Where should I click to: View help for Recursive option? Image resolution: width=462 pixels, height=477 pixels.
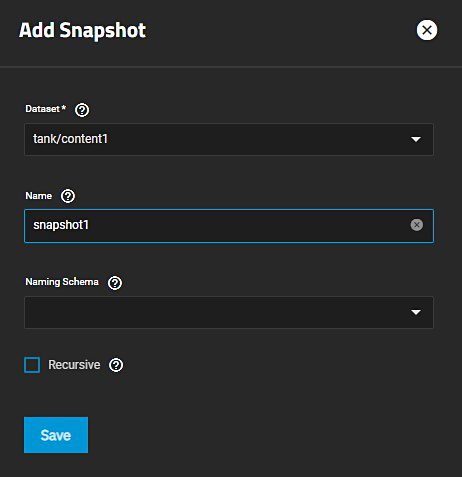(116, 365)
